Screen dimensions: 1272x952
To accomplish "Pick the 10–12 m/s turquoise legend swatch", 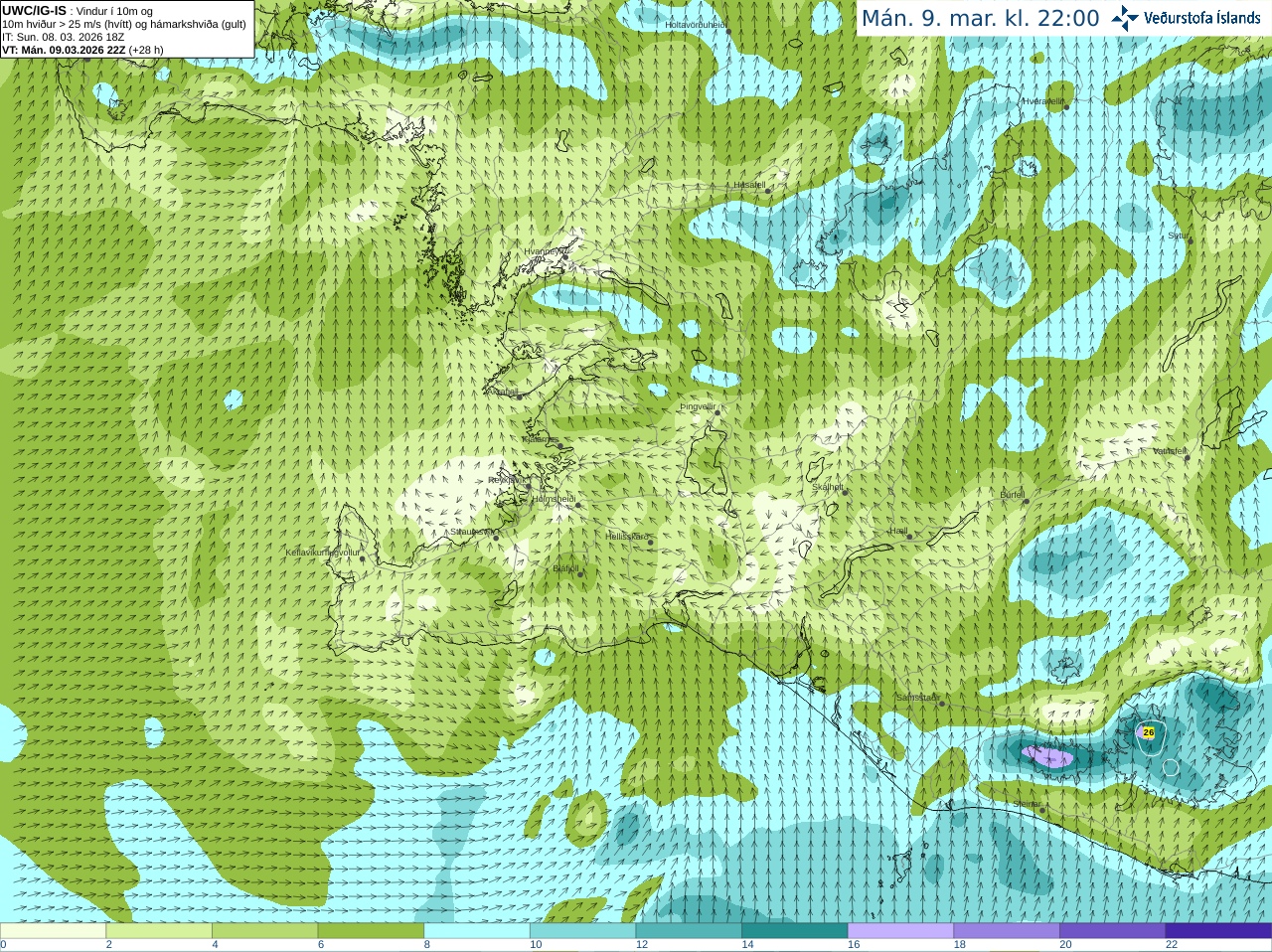I will click(x=582, y=931).
